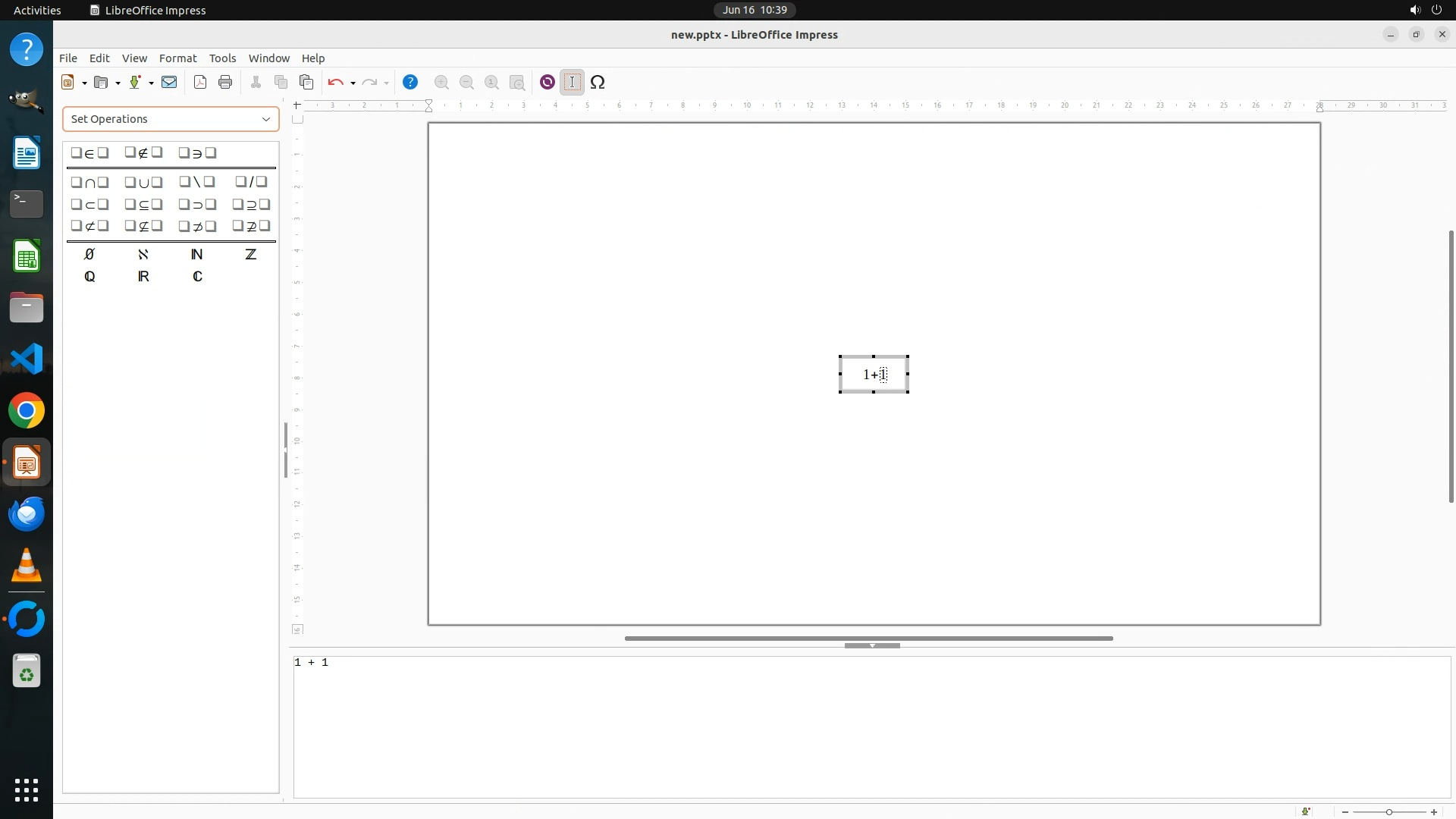Open the Format menu
This screenshot has height=819, width=1456.
(177, 58)
